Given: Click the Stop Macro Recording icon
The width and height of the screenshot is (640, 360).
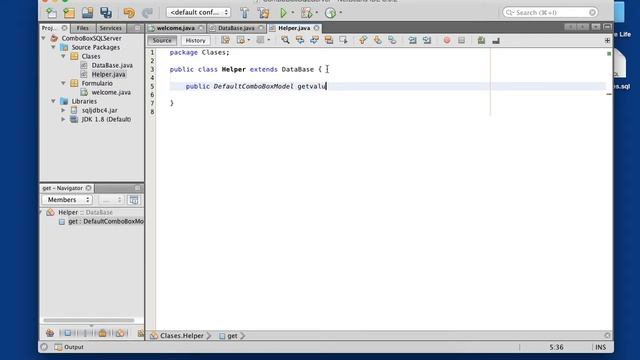Looking at the screenshot, I should click(x=461, y=40).
